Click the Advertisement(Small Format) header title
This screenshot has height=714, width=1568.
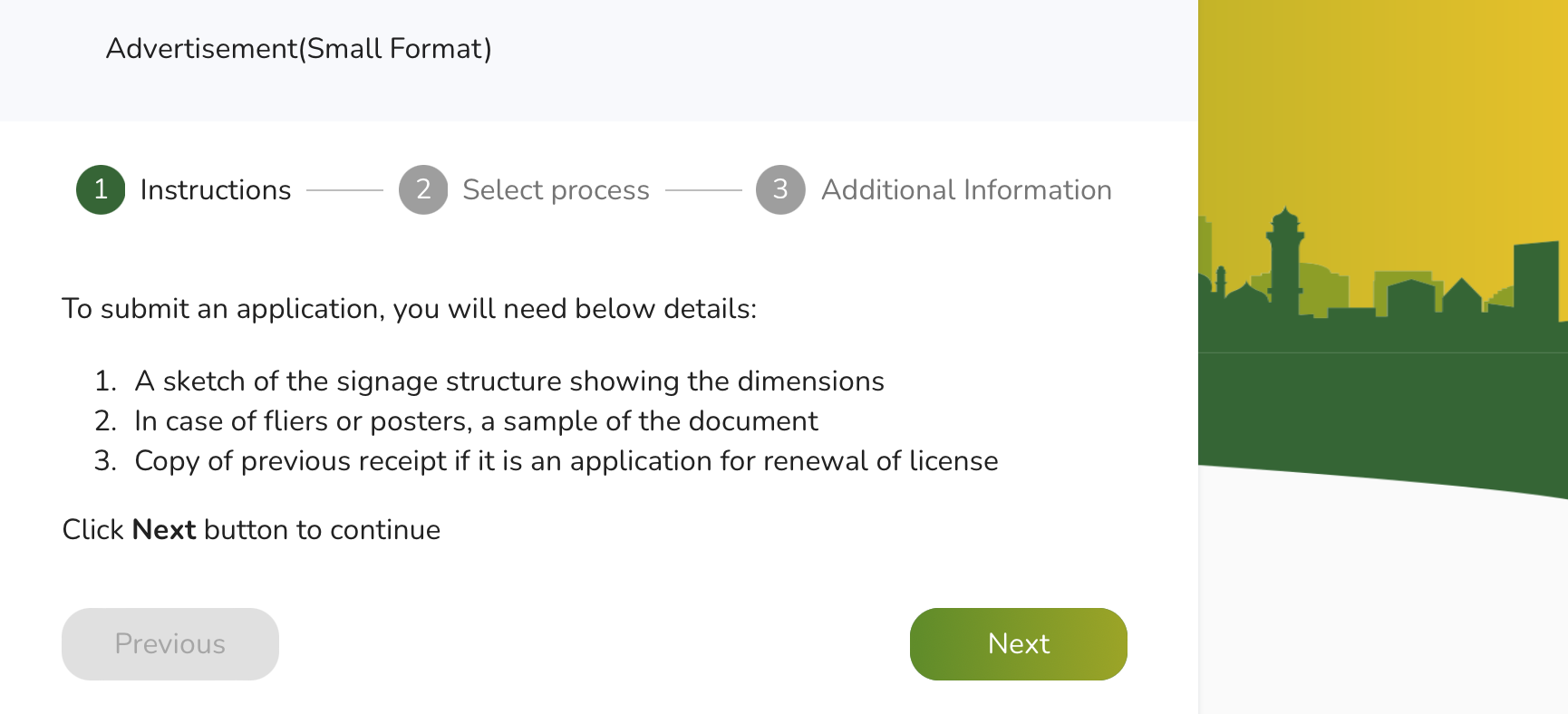coord(298,48)
